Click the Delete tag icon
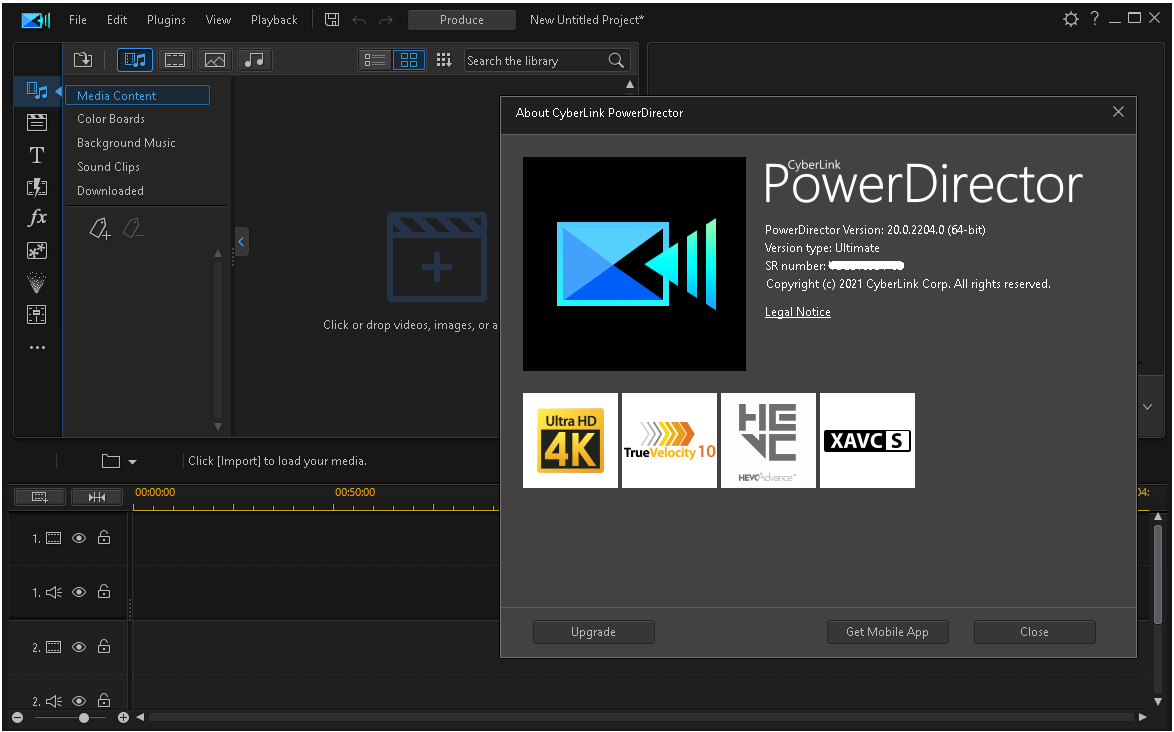The height and width of the screenshot is (732, 1174). coord(133,228)
